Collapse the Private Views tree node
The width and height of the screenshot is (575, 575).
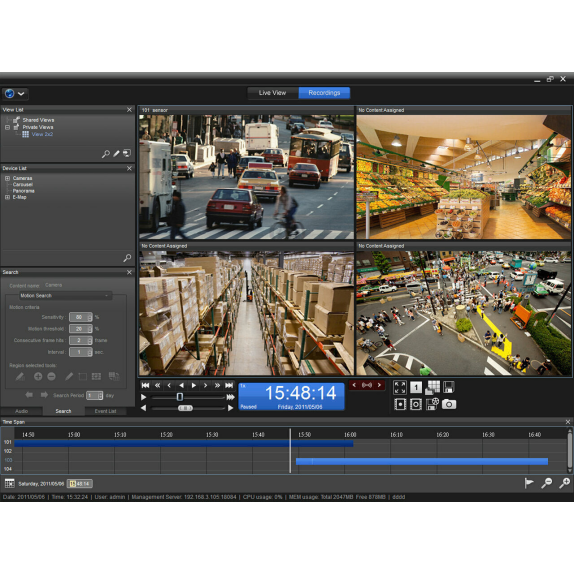(7, 127)
